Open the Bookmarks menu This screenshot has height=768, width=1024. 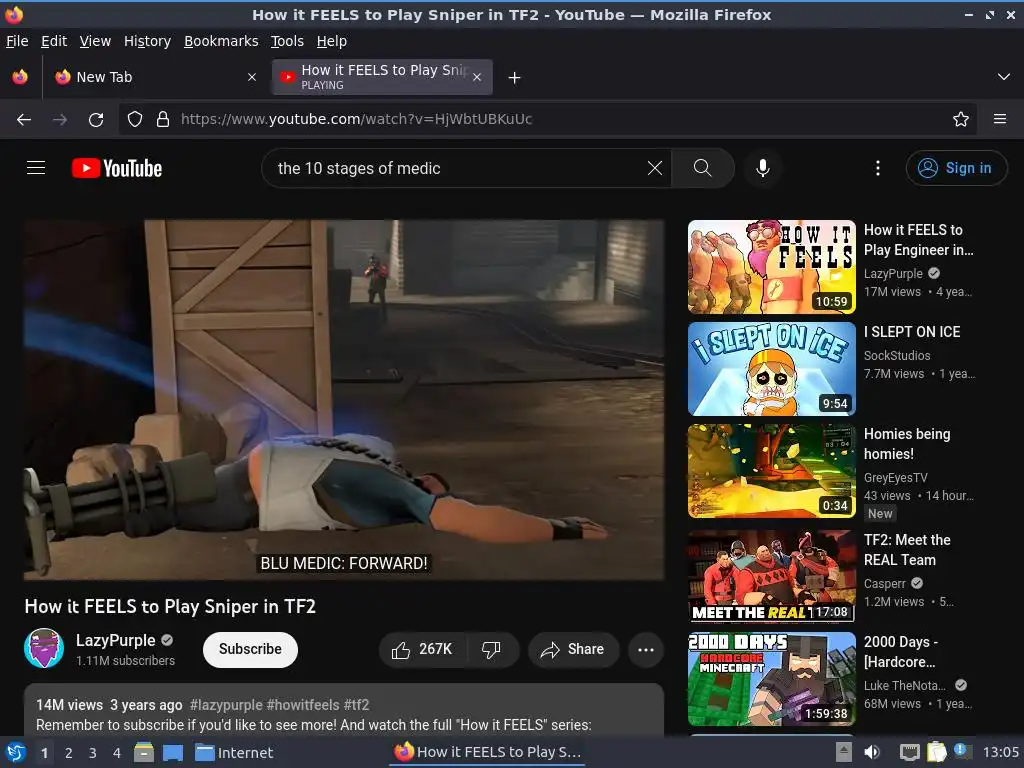[x=221, y=41]
